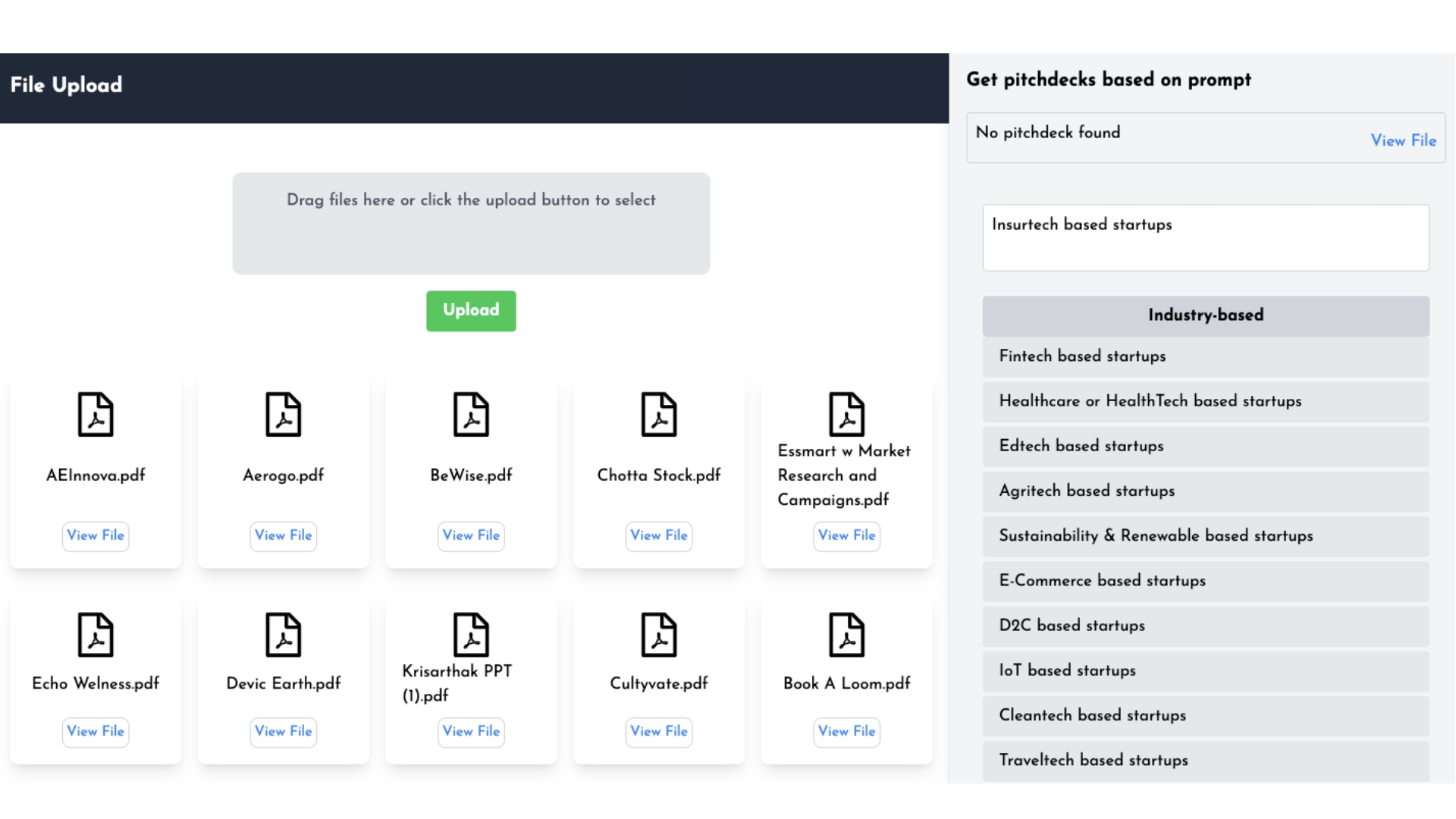The width and height of the screenshot is (1456, 819).
Task: Select E-Commerce based startups
Action: coord(1205,582)
